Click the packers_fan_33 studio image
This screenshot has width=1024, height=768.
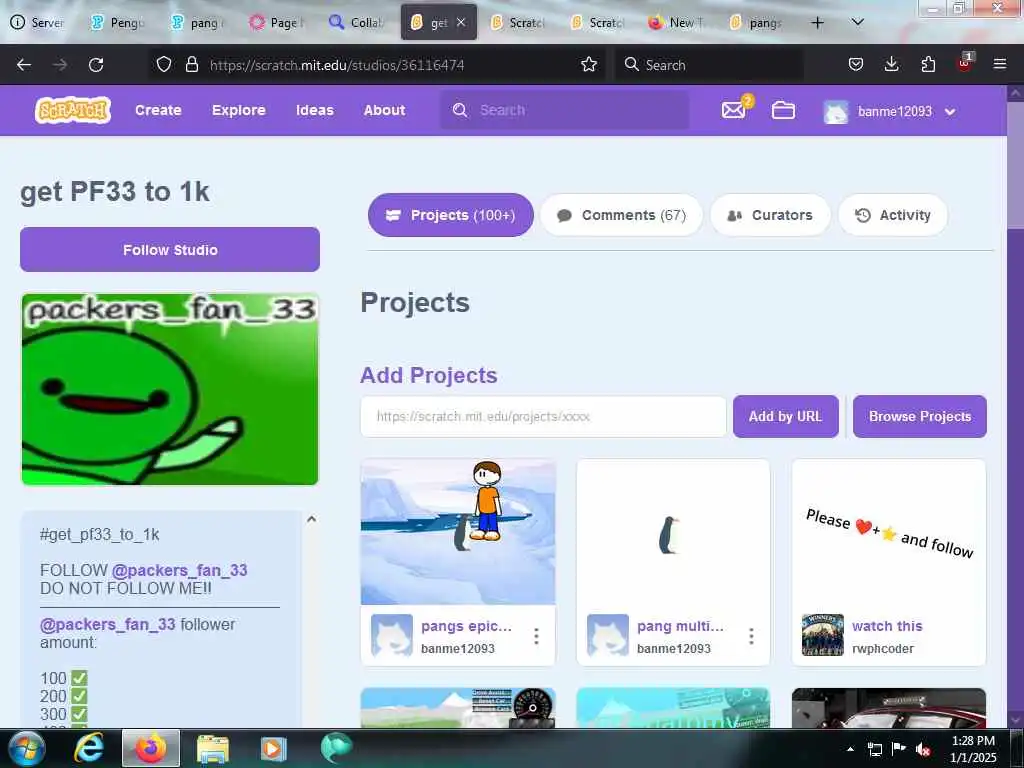pyautogui.click(x=170, y=389)
